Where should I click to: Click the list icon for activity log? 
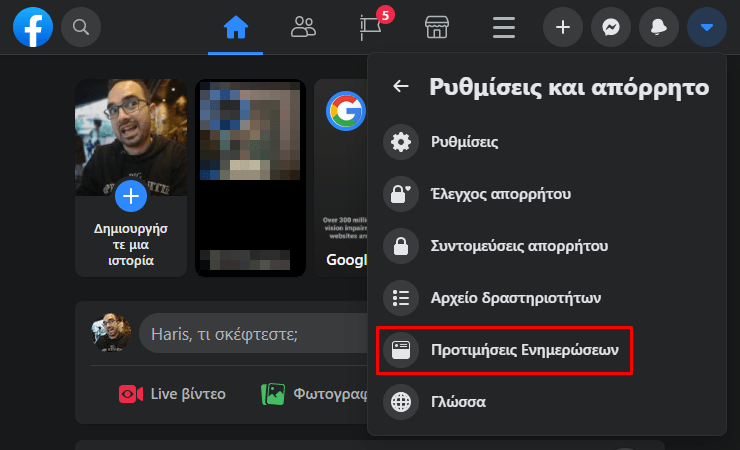coord(401,298)
